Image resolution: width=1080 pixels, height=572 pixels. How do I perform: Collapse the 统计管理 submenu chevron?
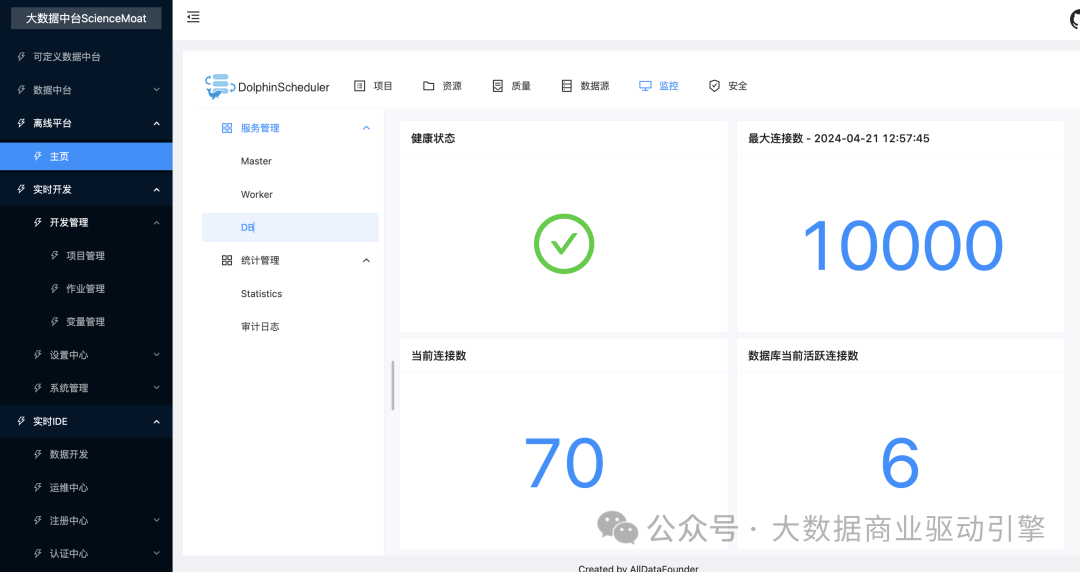(366, 261)
